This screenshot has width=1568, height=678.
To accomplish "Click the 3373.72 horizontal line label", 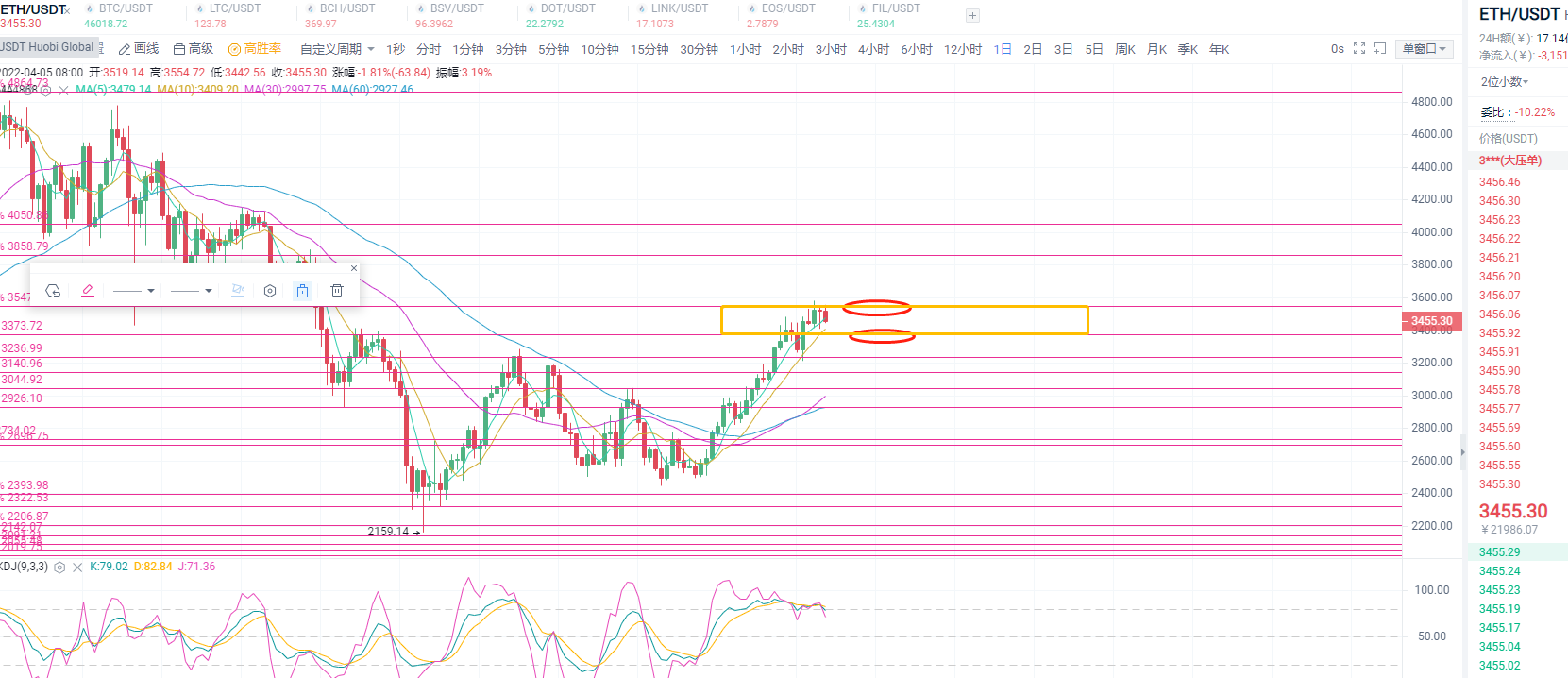I will click(x=22, y=326).
